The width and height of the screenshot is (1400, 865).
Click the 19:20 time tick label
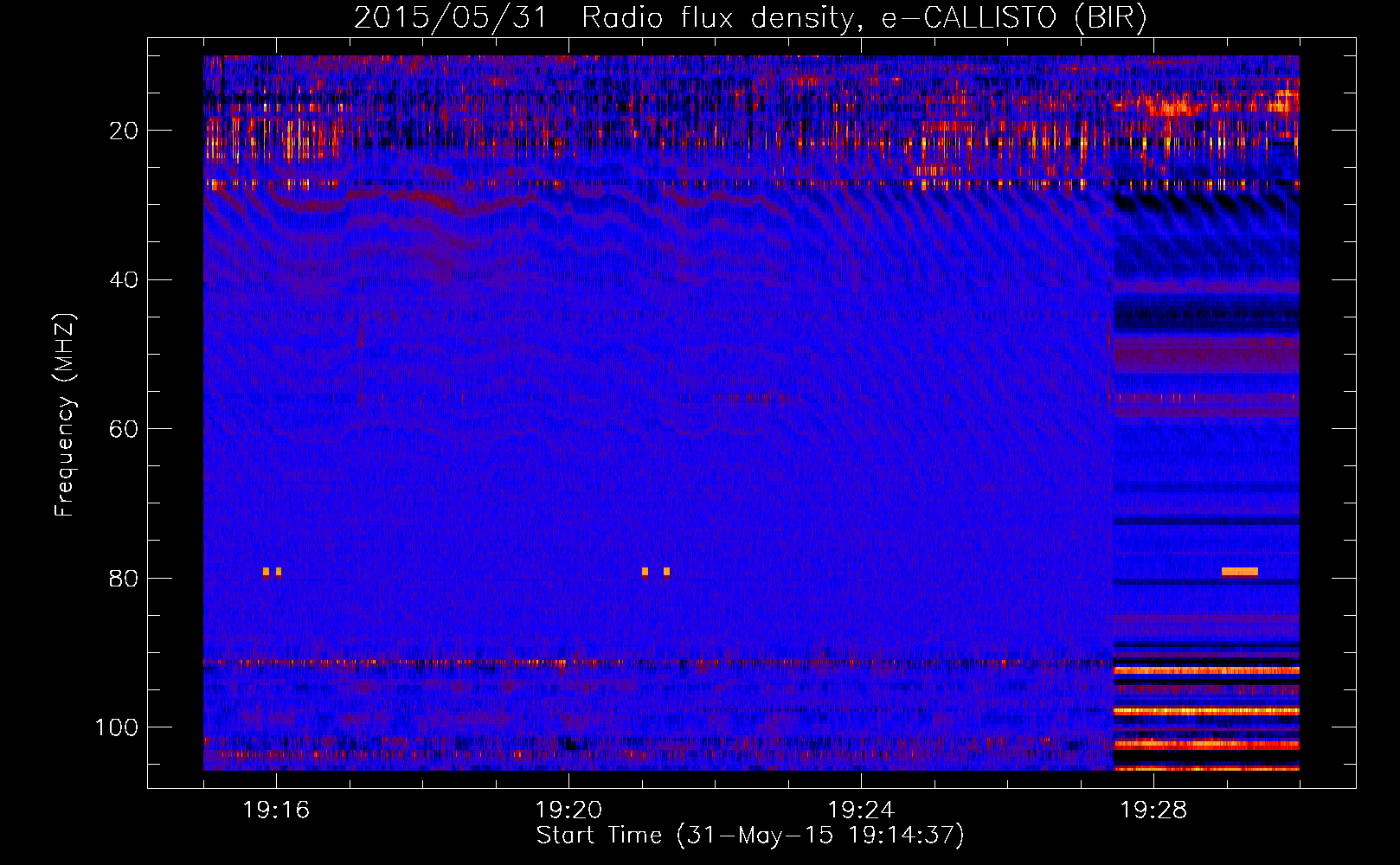coord(568,811)
